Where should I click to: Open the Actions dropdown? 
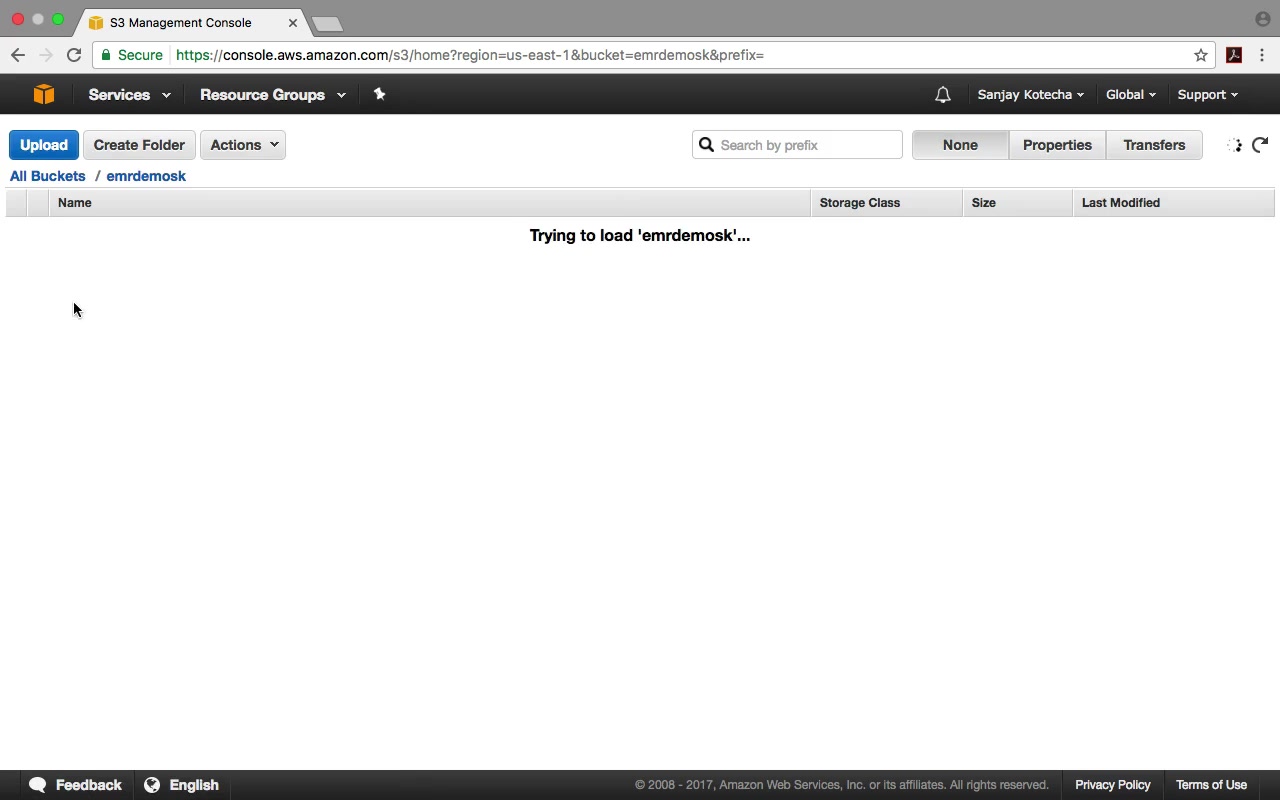pyautogui.click(x=243, y=145)
